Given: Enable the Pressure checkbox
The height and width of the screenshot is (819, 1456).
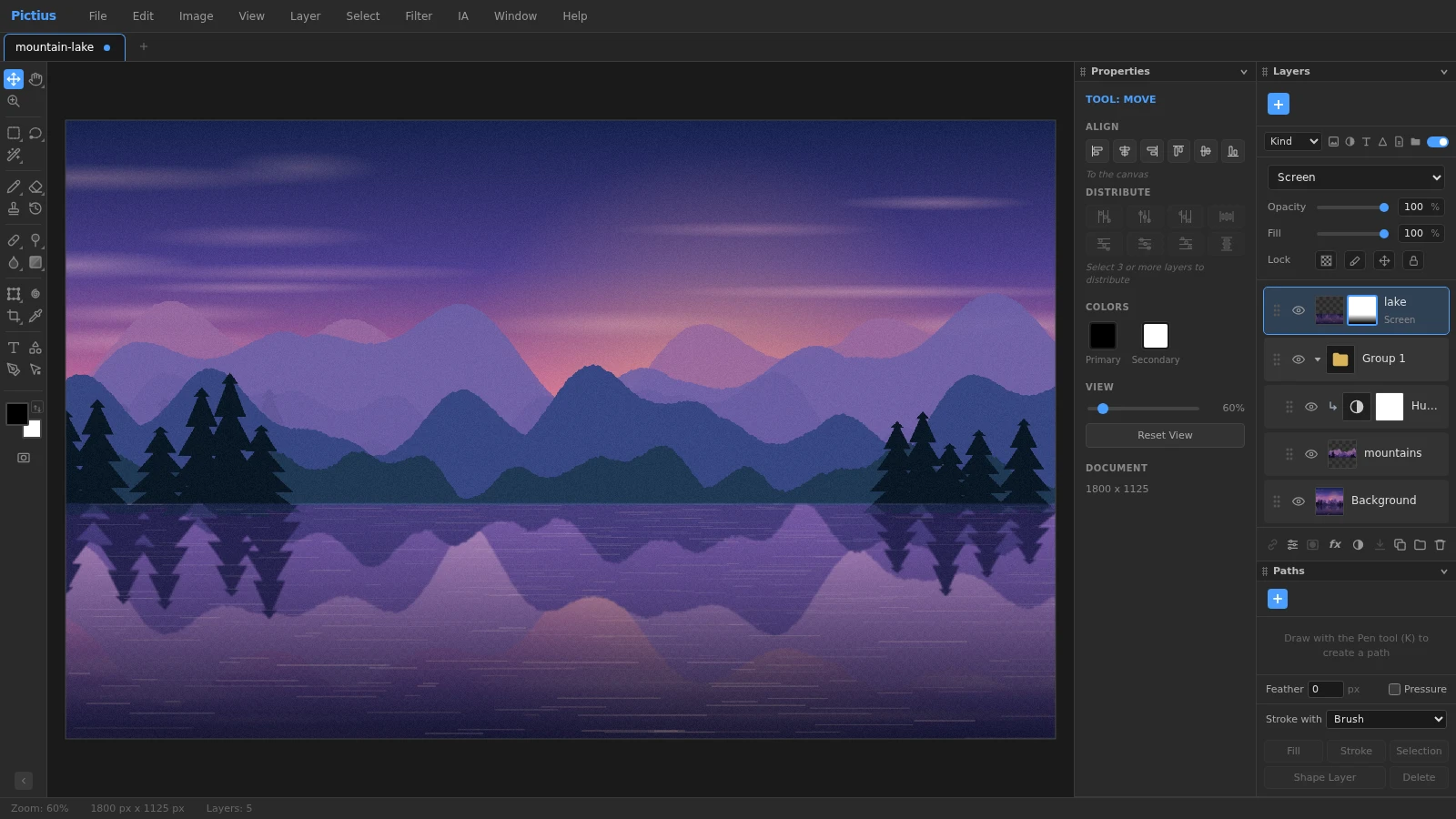Looking at the screenshot, I should click(1394, 689).
